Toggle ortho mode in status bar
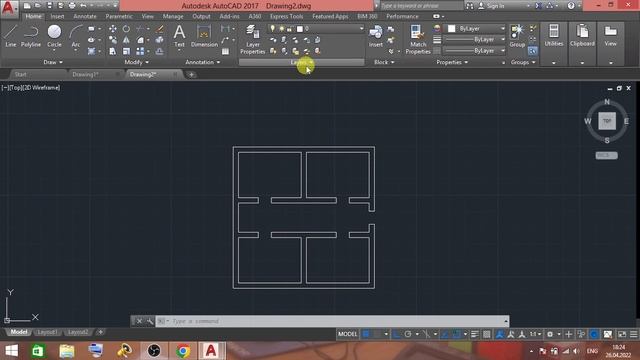Image resolution: width=640 pixels, height=360 pixels. point(396,334)
